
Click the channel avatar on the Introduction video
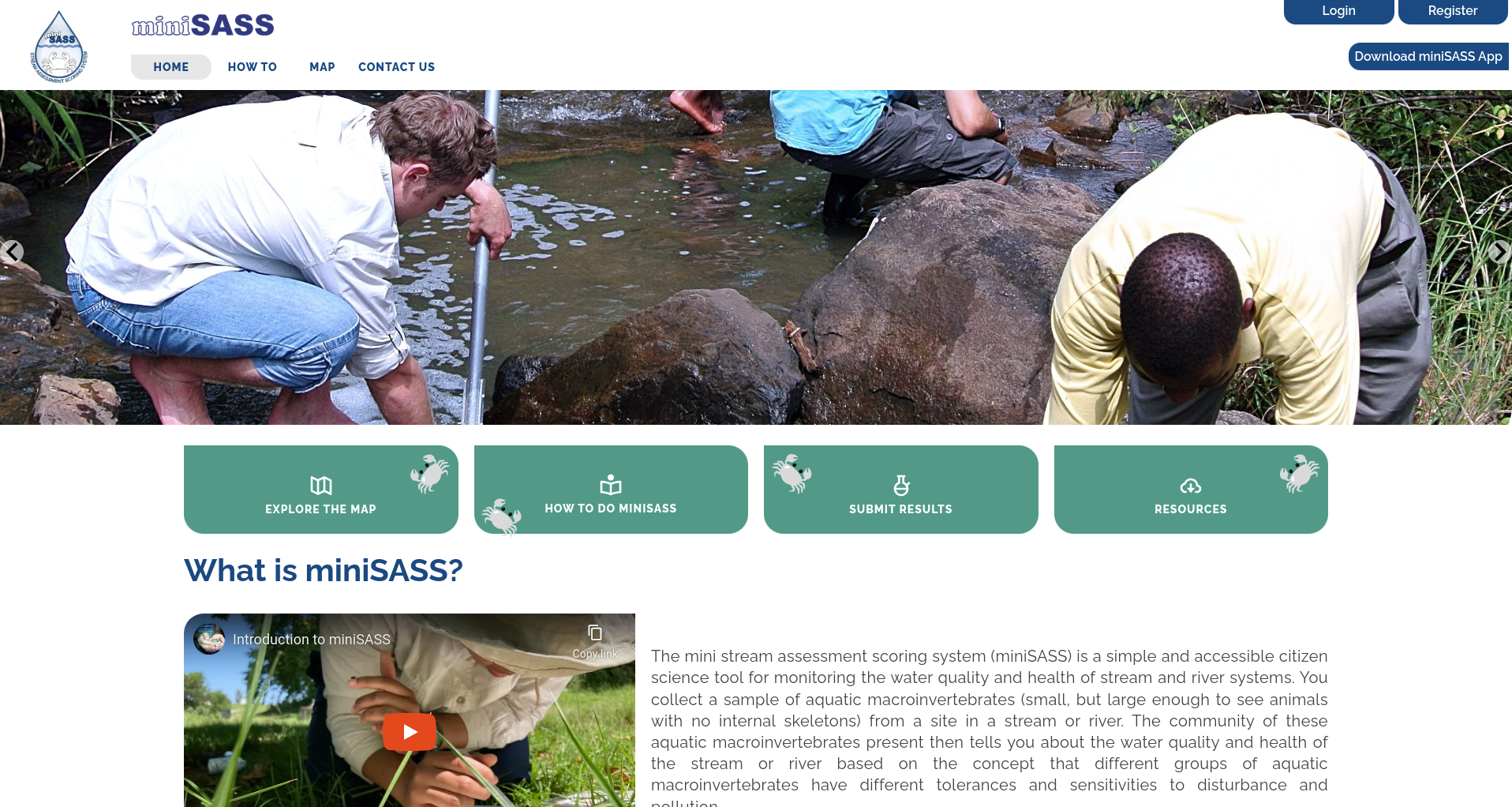point(209,639)
